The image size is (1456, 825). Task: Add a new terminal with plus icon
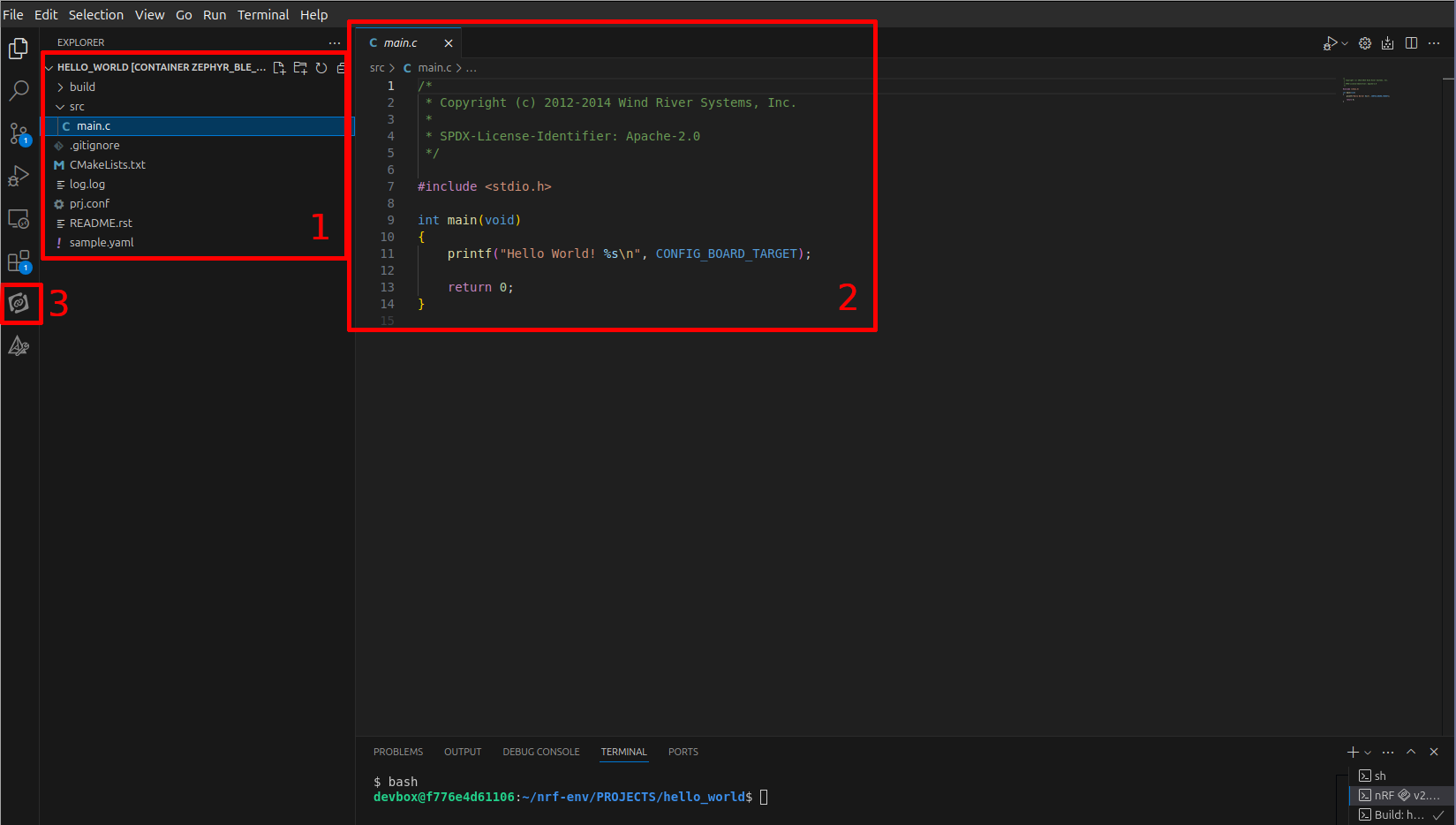[x=1353, y=752]
